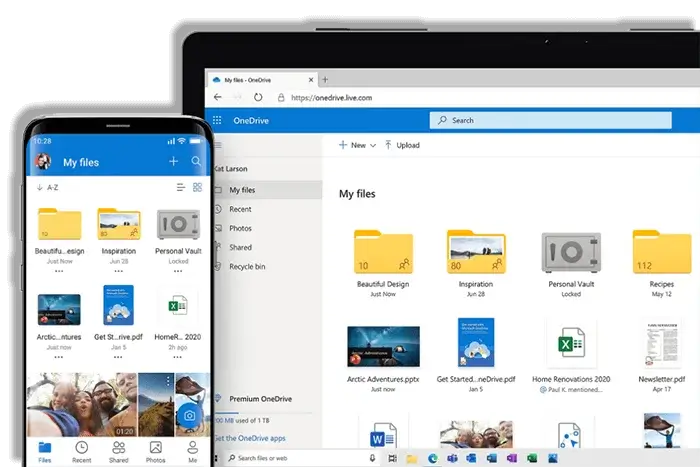Open more options for Personal Vault on phone
Viewport: 700px width, 467px height.
(178, 271)
